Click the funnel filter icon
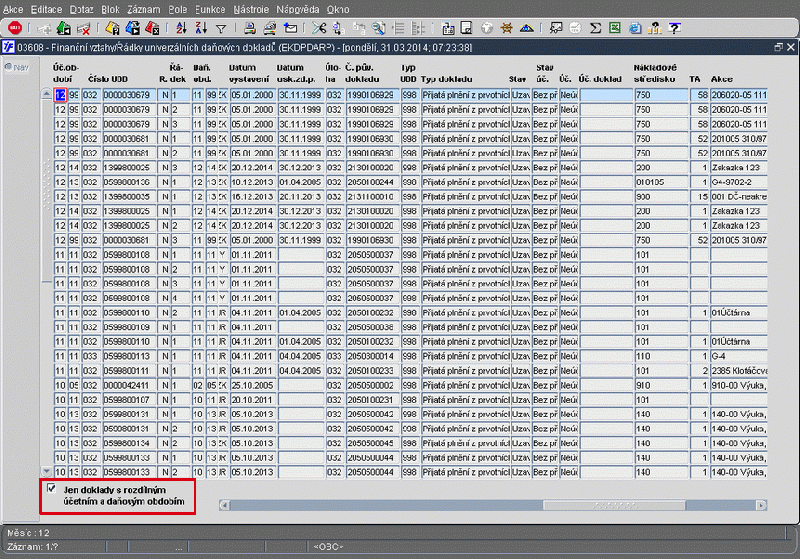Screen dimensions: 800x559 (x=221, y=29)
